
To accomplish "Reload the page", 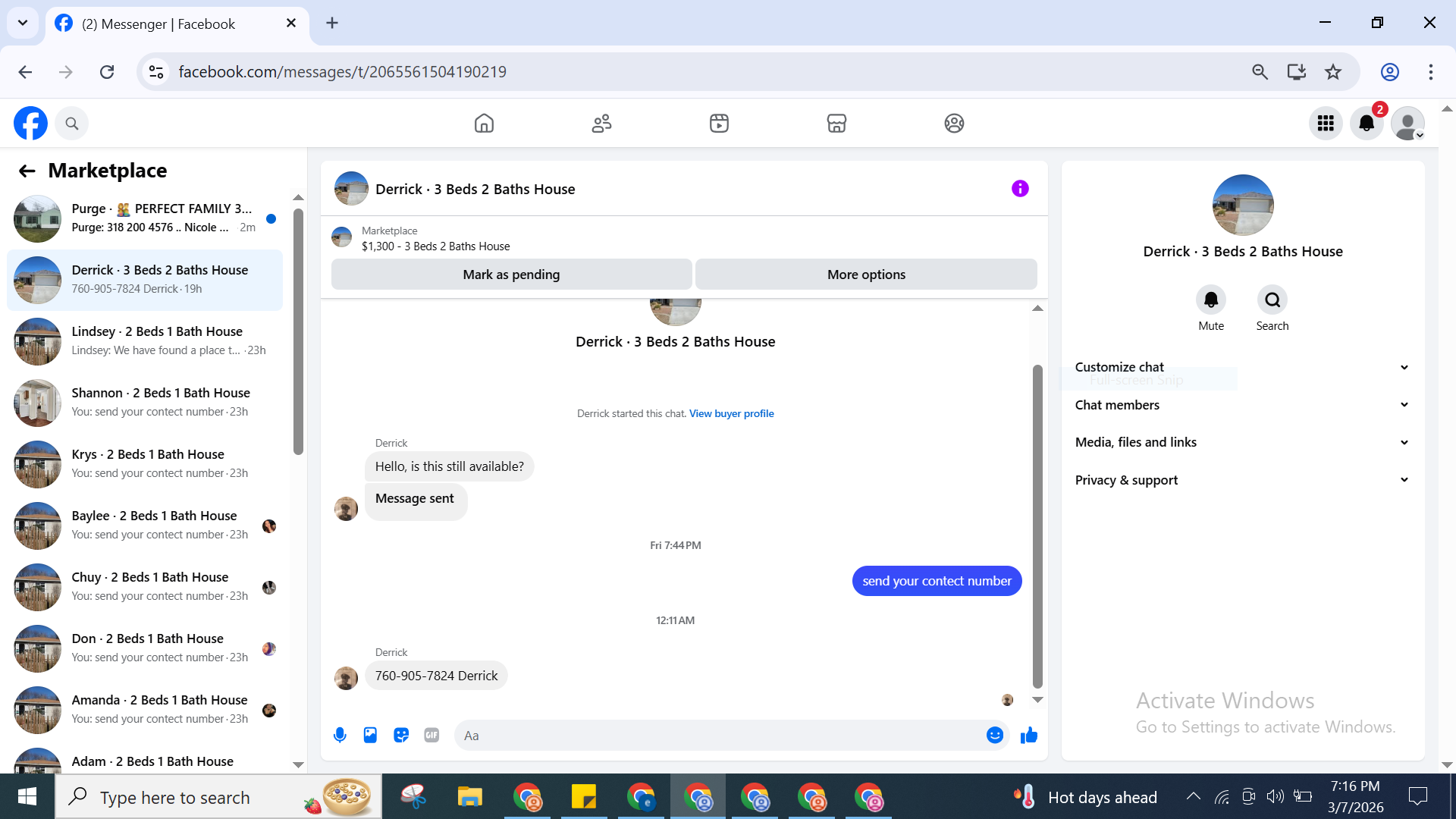I will point(107,72).
